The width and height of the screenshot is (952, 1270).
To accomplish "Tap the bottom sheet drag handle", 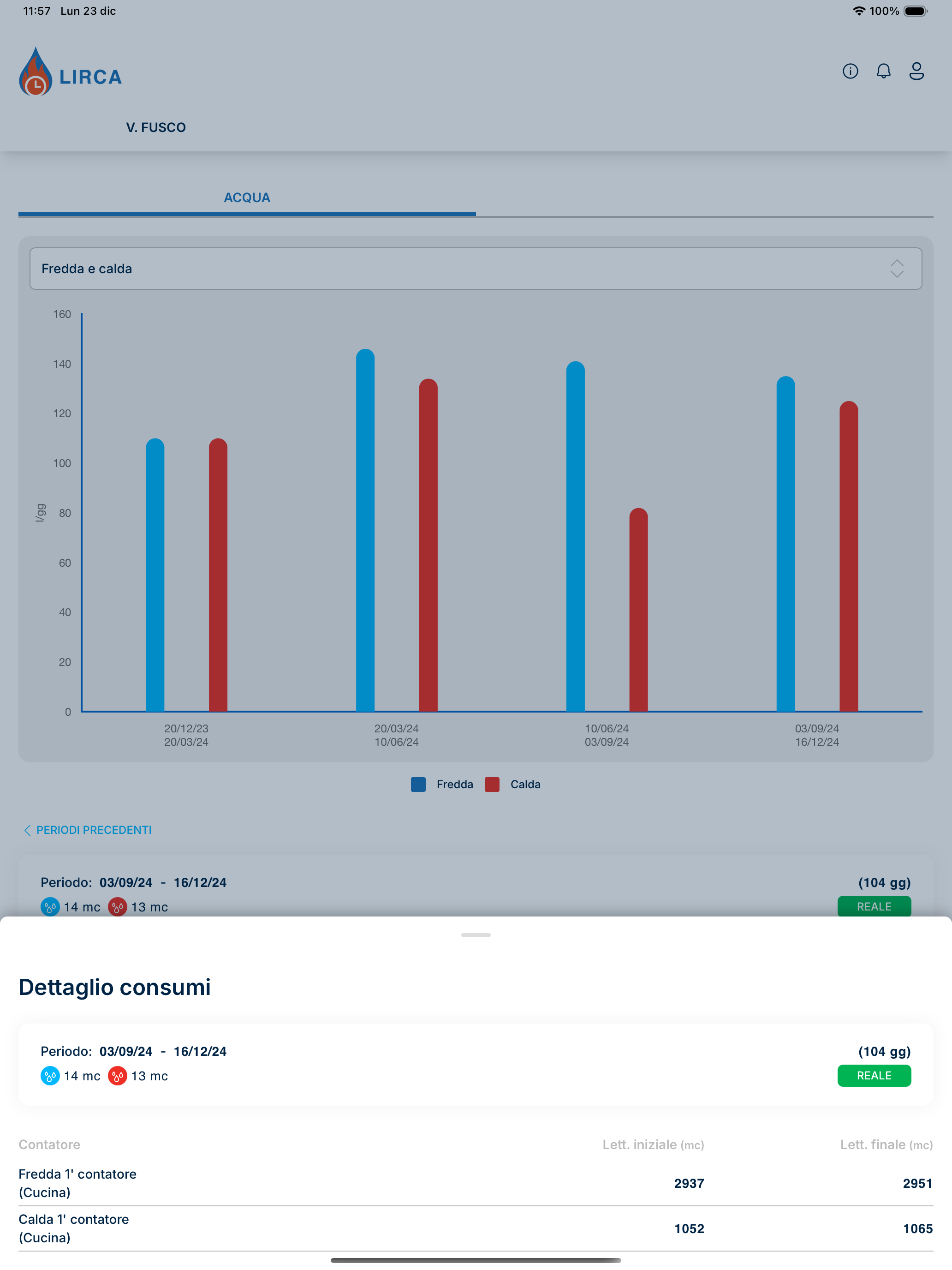I will pyautogui.click(x=476, y=935).
